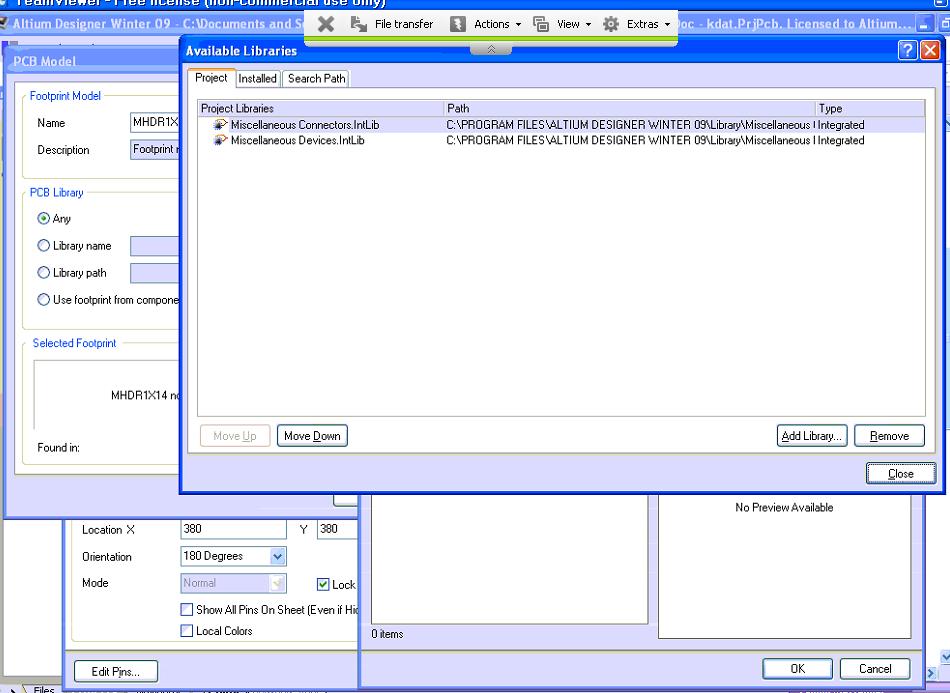Viewport: 950px width, 693px height.
Task: Toggle the Lock checkbox
Action: (323, 585)
